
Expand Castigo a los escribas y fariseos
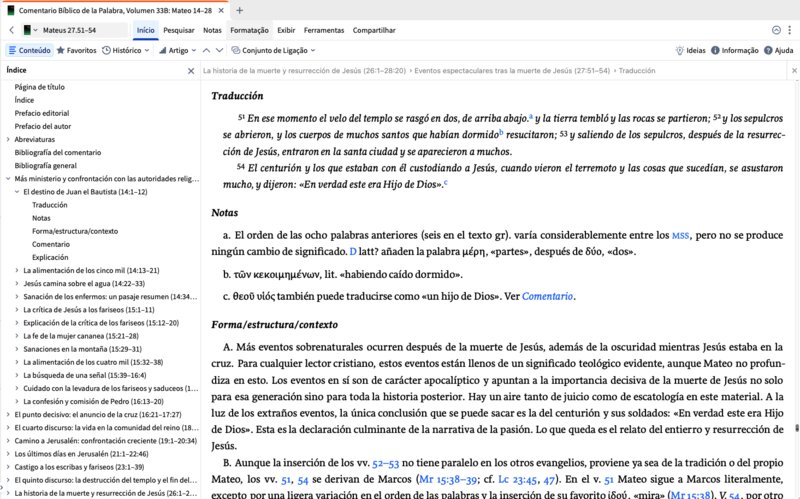(8, 467)
